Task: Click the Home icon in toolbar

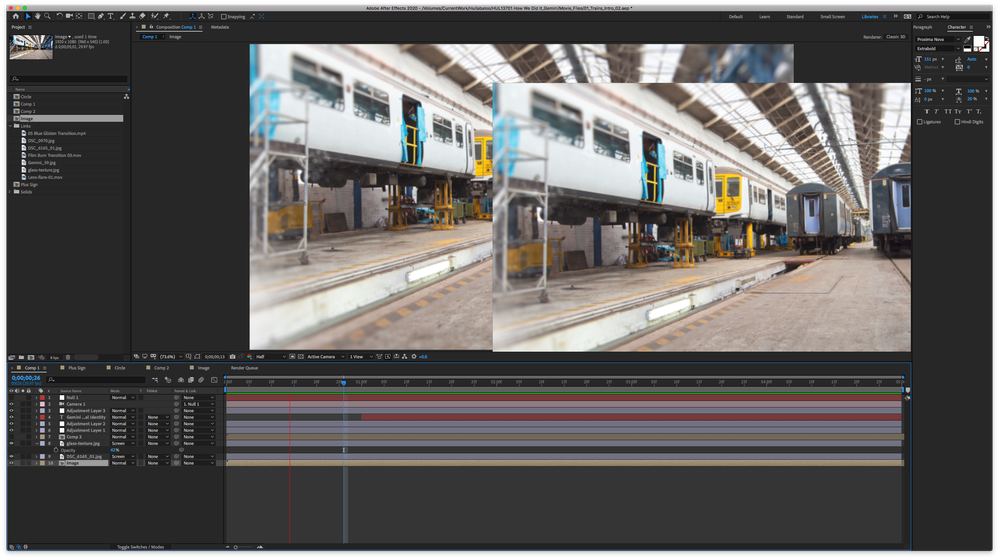Action: (x=15, y=16)
